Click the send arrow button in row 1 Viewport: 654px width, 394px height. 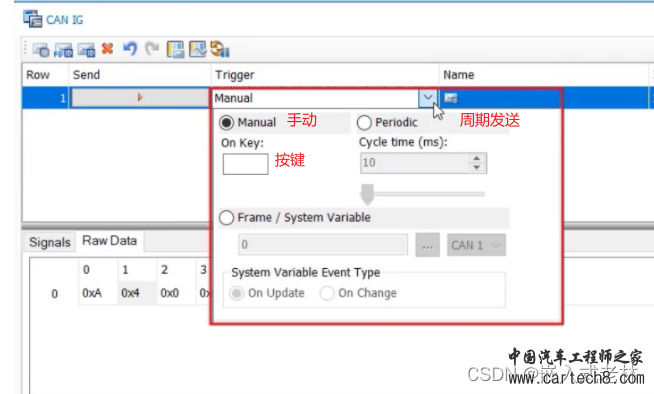click(140, 98)
